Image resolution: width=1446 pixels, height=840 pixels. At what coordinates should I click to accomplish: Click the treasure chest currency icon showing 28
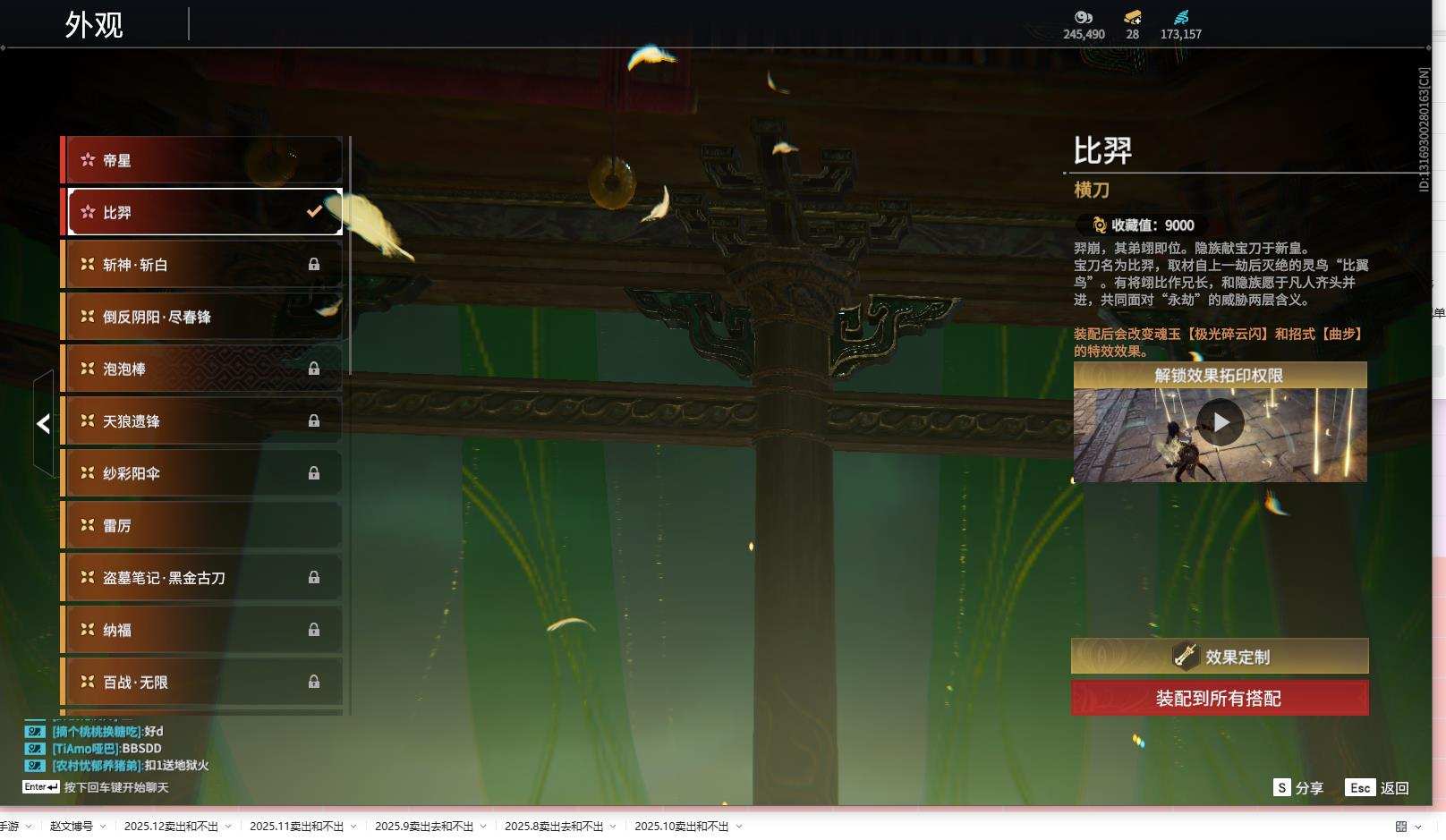pos(1133,17)
